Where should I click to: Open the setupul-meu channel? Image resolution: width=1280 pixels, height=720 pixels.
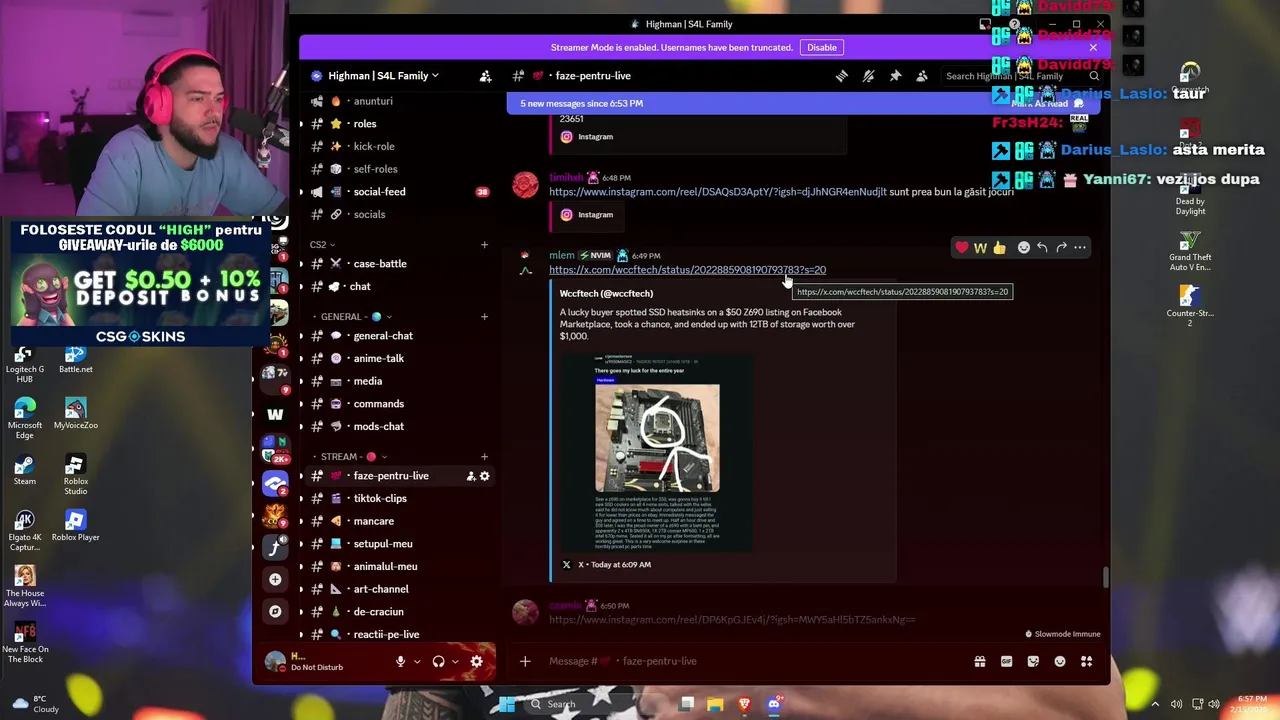coord(399,544)
